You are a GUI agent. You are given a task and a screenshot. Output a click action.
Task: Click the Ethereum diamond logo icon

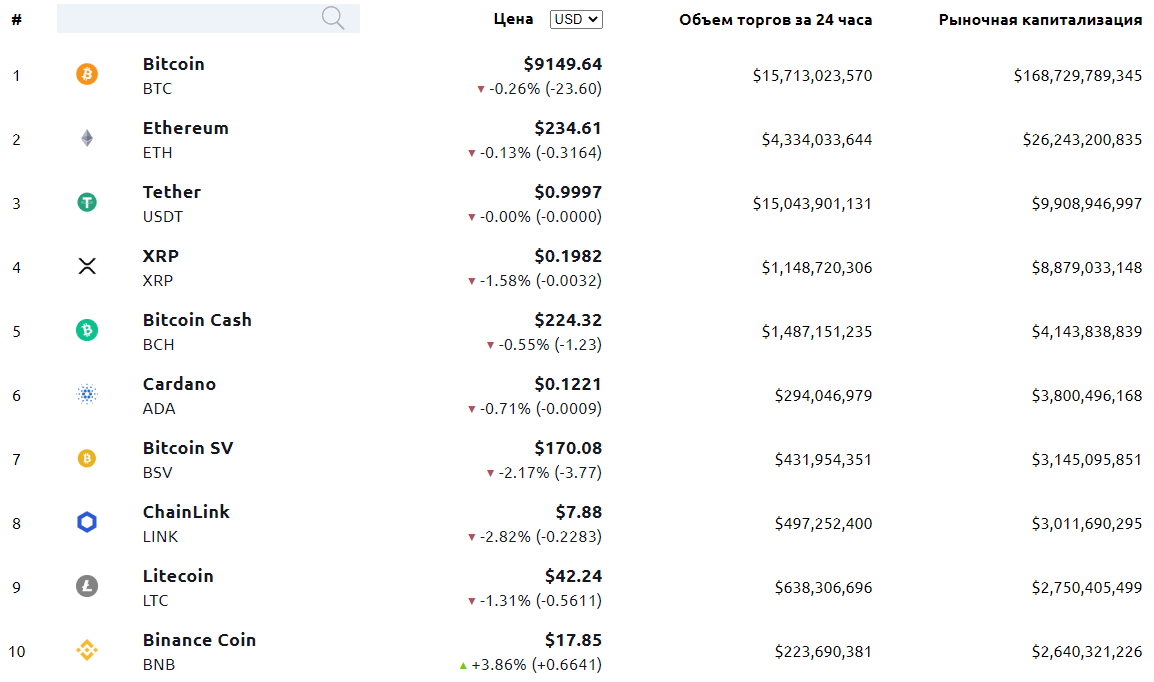[87, 138]
